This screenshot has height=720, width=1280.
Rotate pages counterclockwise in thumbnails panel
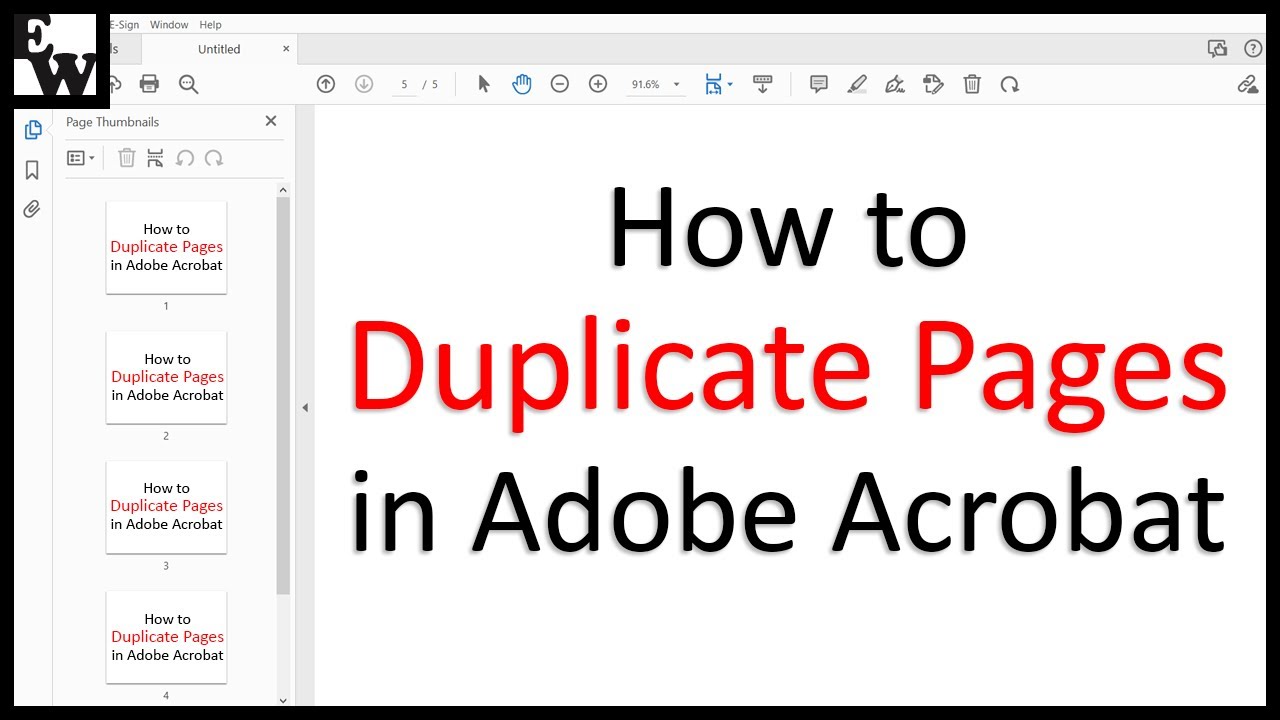click(x=185, y=158)
